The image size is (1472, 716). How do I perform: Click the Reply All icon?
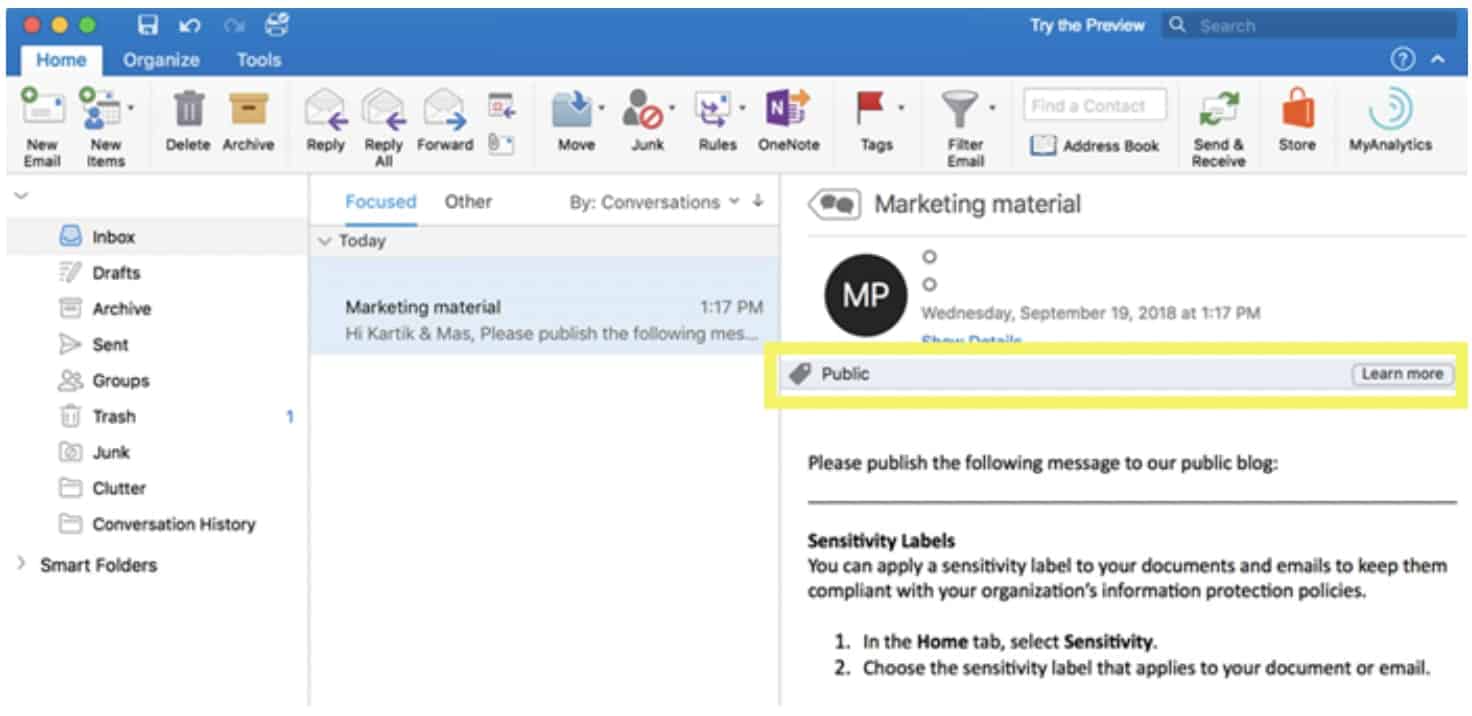point(383,109)
